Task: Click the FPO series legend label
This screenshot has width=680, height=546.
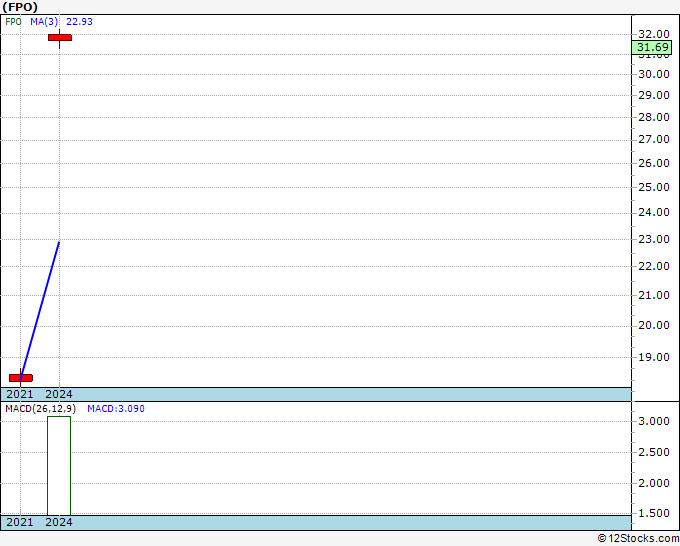Action: [x=13, y=22]
